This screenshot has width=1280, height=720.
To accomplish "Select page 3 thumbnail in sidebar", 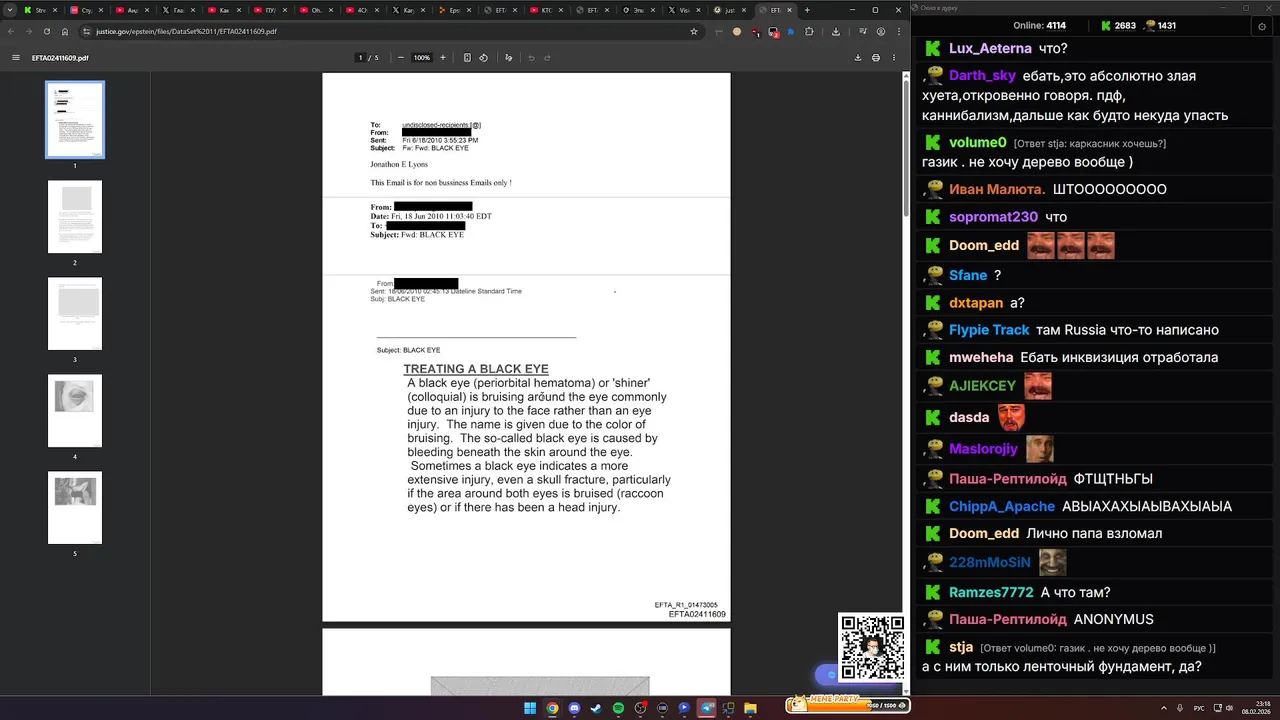I will pos(75,314).
